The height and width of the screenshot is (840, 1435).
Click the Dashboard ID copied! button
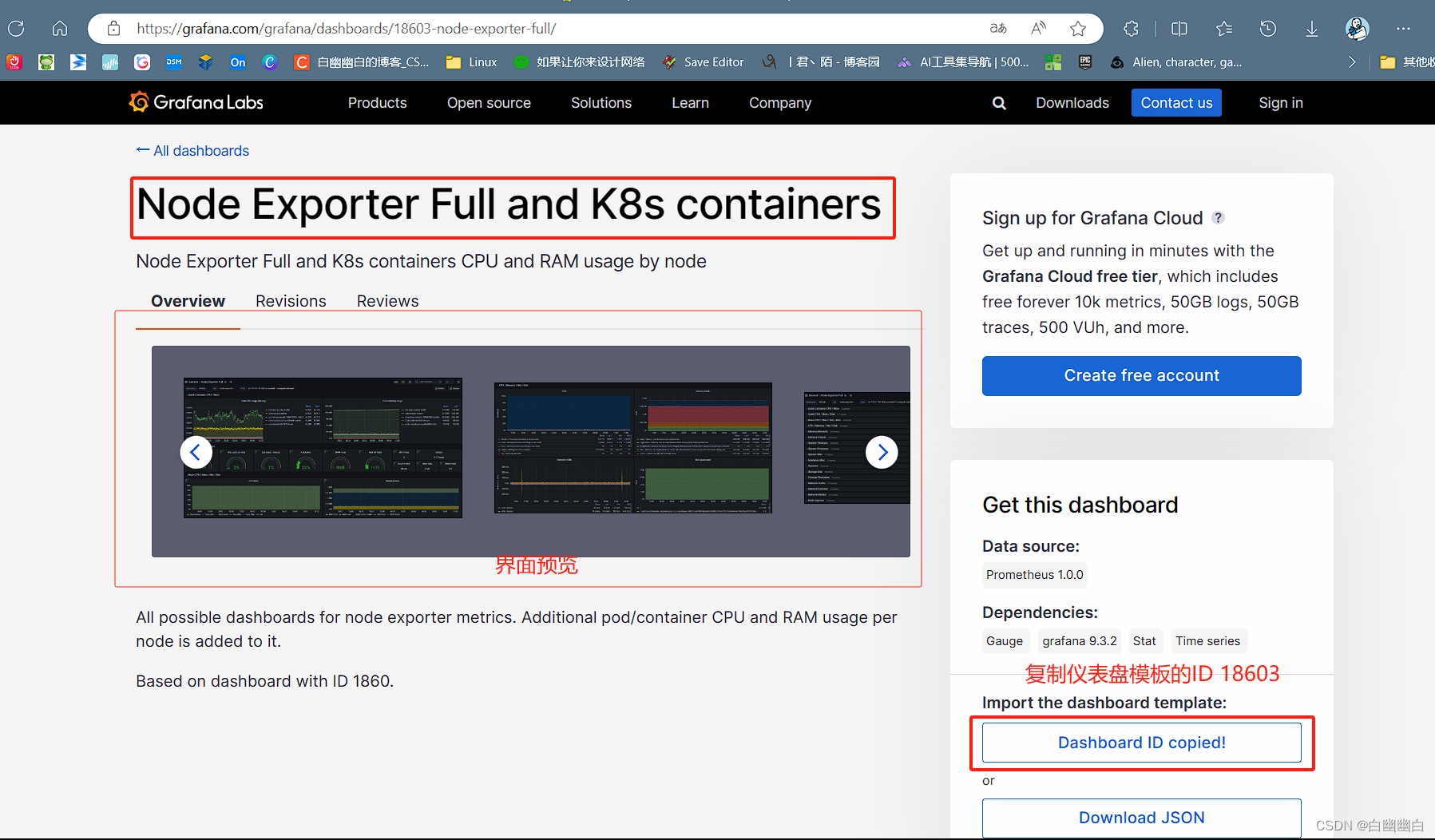(1141, 743)
